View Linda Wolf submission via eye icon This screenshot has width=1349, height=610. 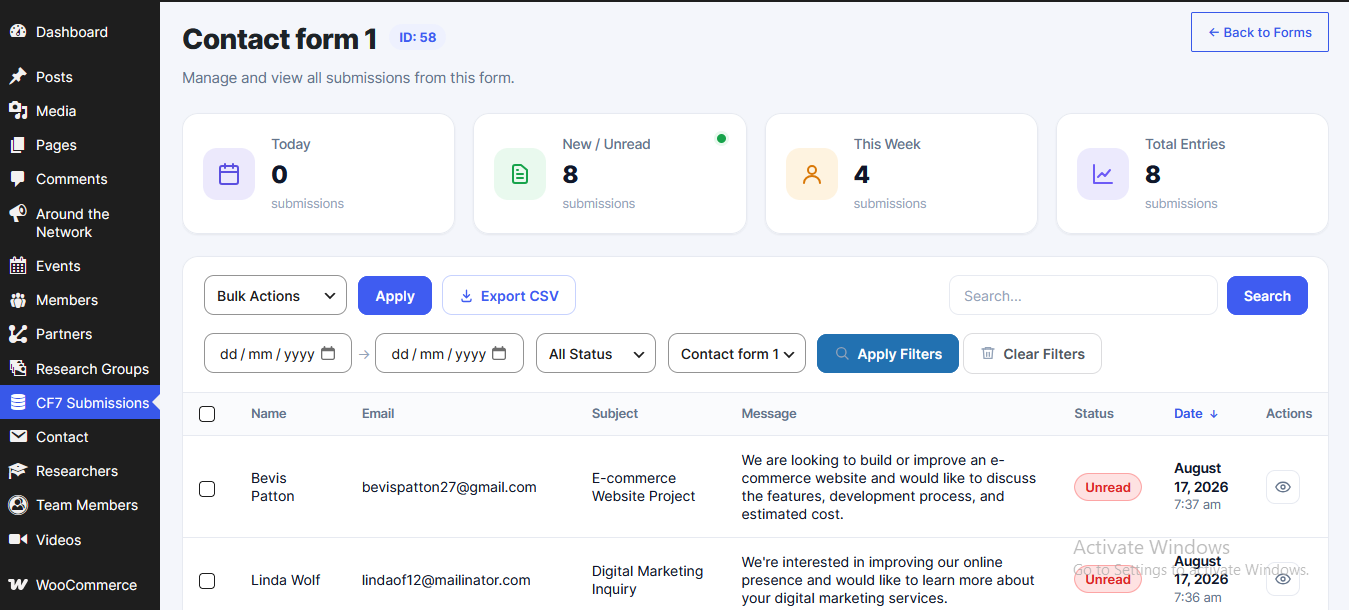point(1283,578)
